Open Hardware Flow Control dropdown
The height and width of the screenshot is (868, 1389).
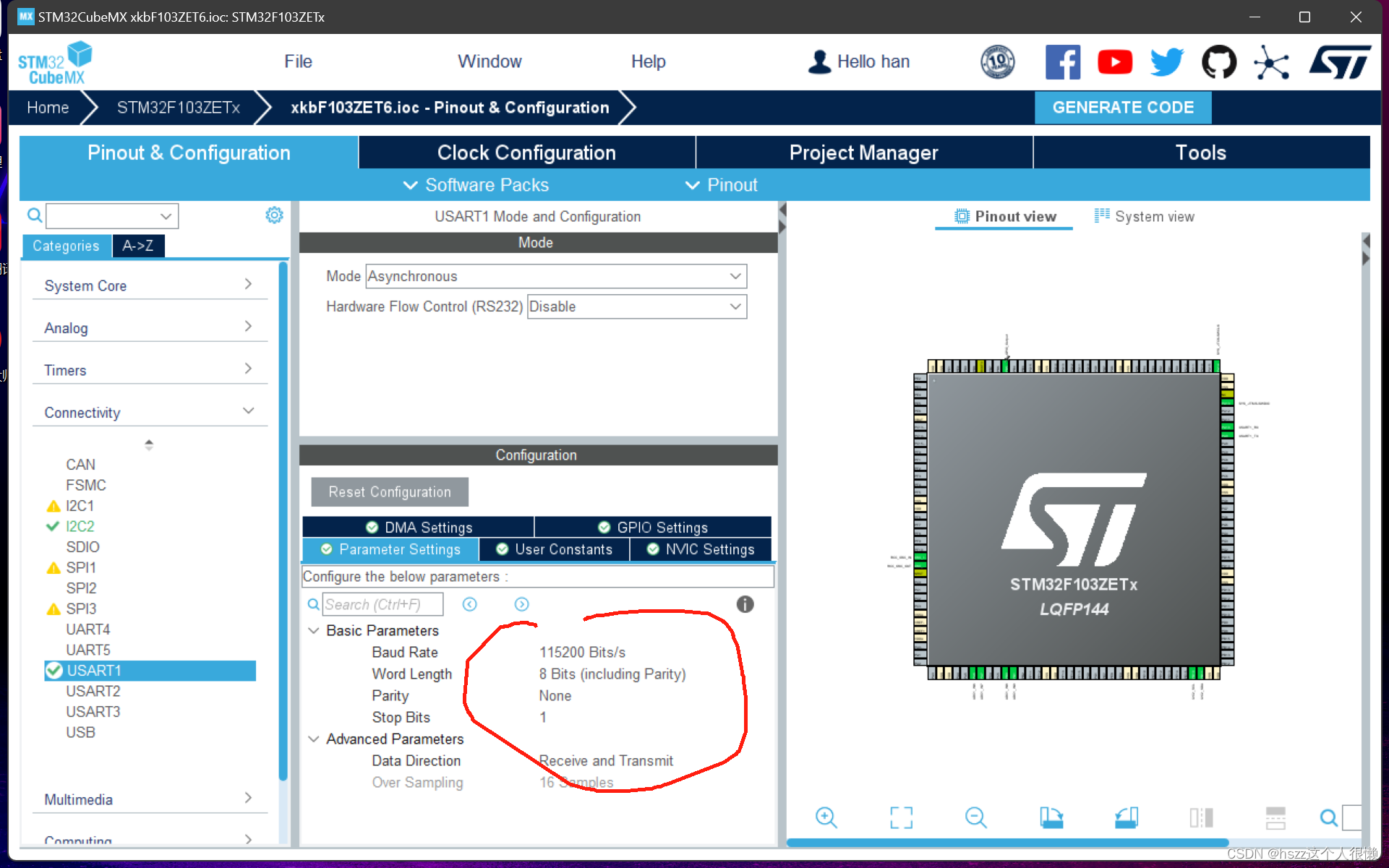tap(636, 306)
